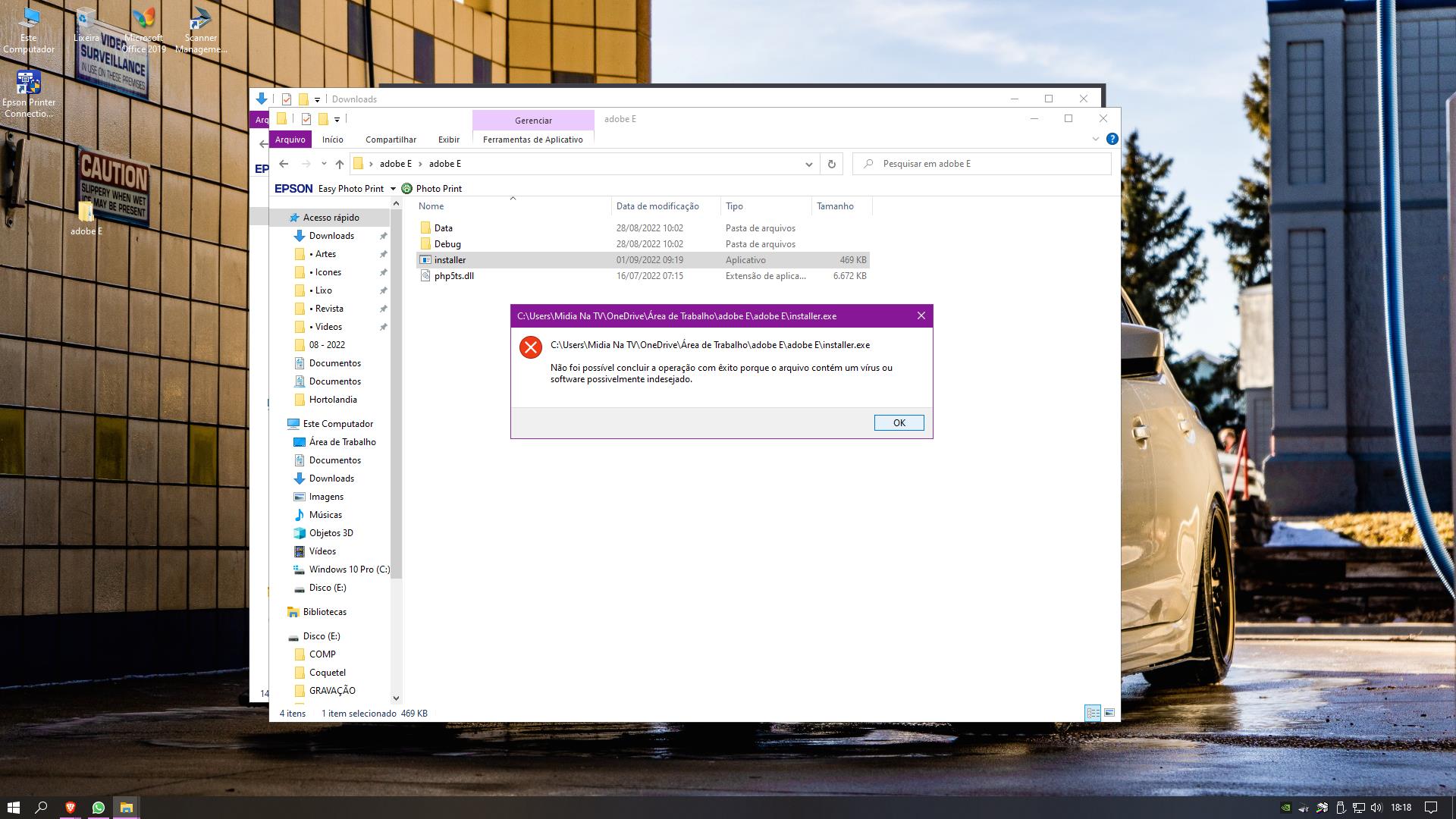1456x819 pixels.
Task: Switch to details view layout
Action: [x=1093, y=713]
